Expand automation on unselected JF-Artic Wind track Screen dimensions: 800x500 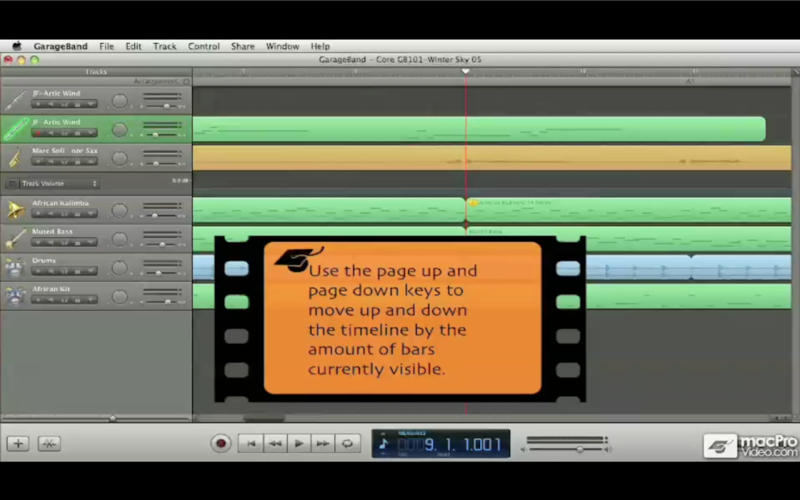pyautogui.click(x=90, y=105)
